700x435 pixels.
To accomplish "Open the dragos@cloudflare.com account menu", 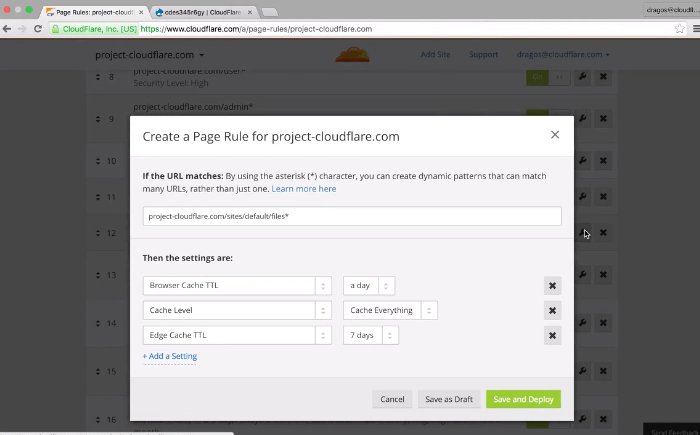I will tap(563, 54).
